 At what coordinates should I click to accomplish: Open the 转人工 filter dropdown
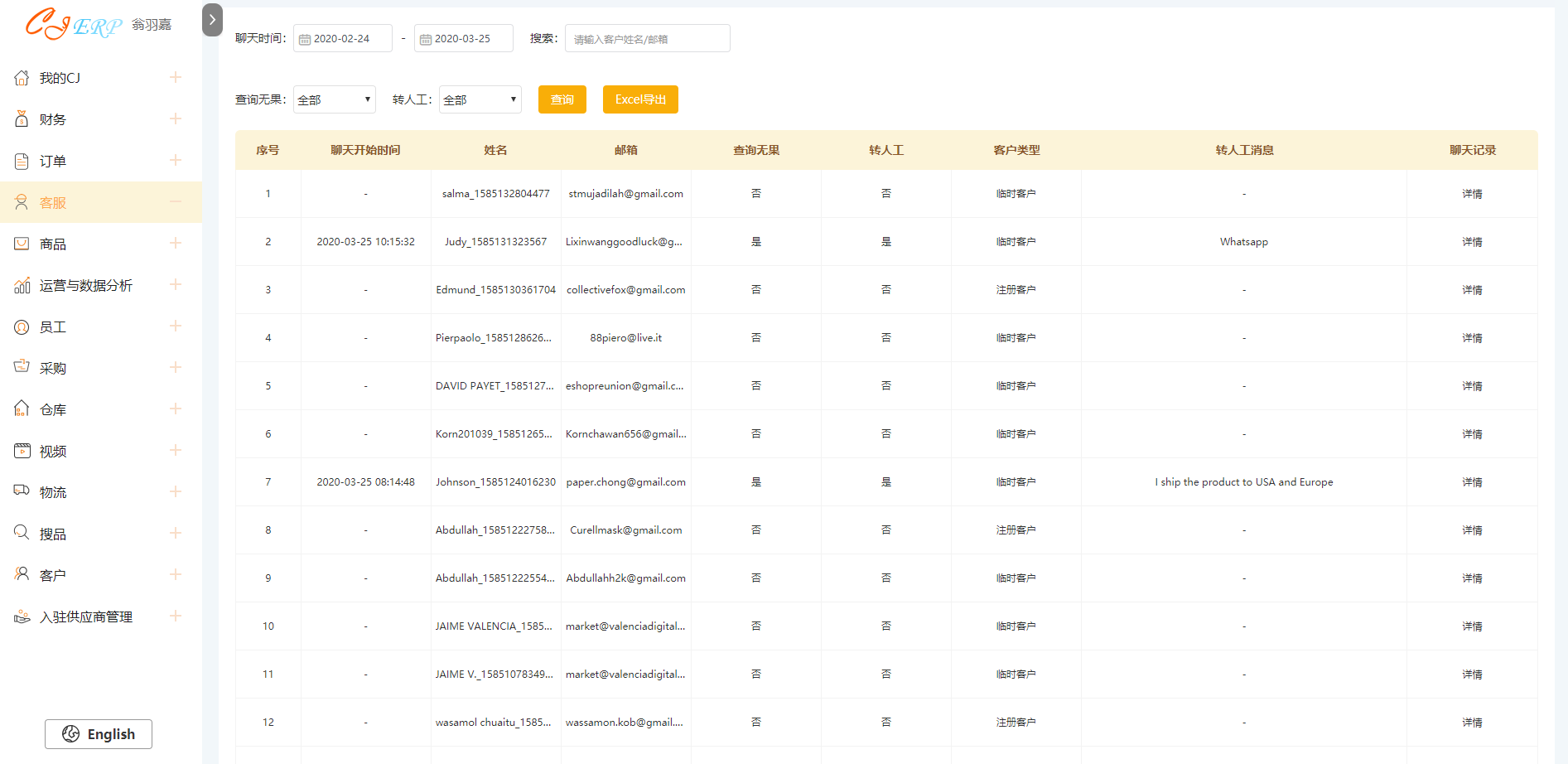[480, 99]
